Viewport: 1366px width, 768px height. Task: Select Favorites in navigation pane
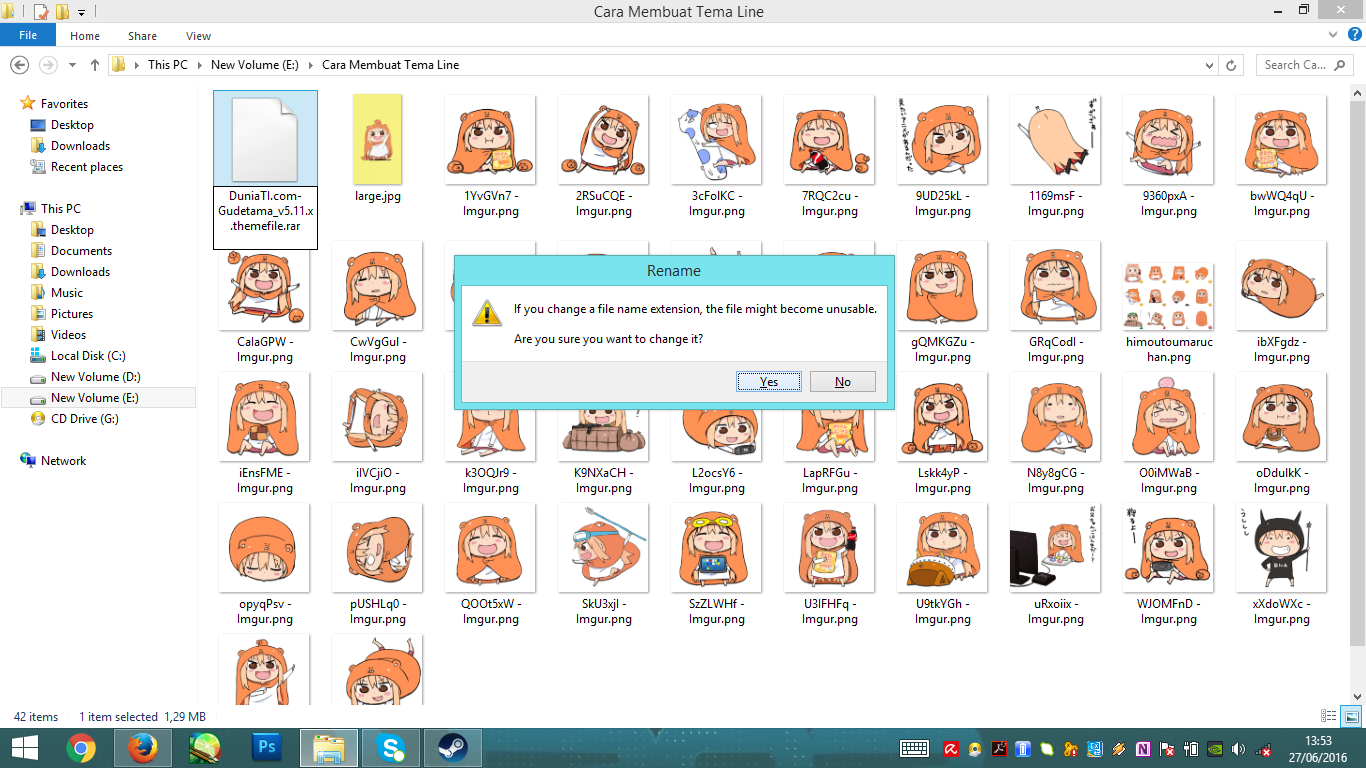tap(64, 104)
